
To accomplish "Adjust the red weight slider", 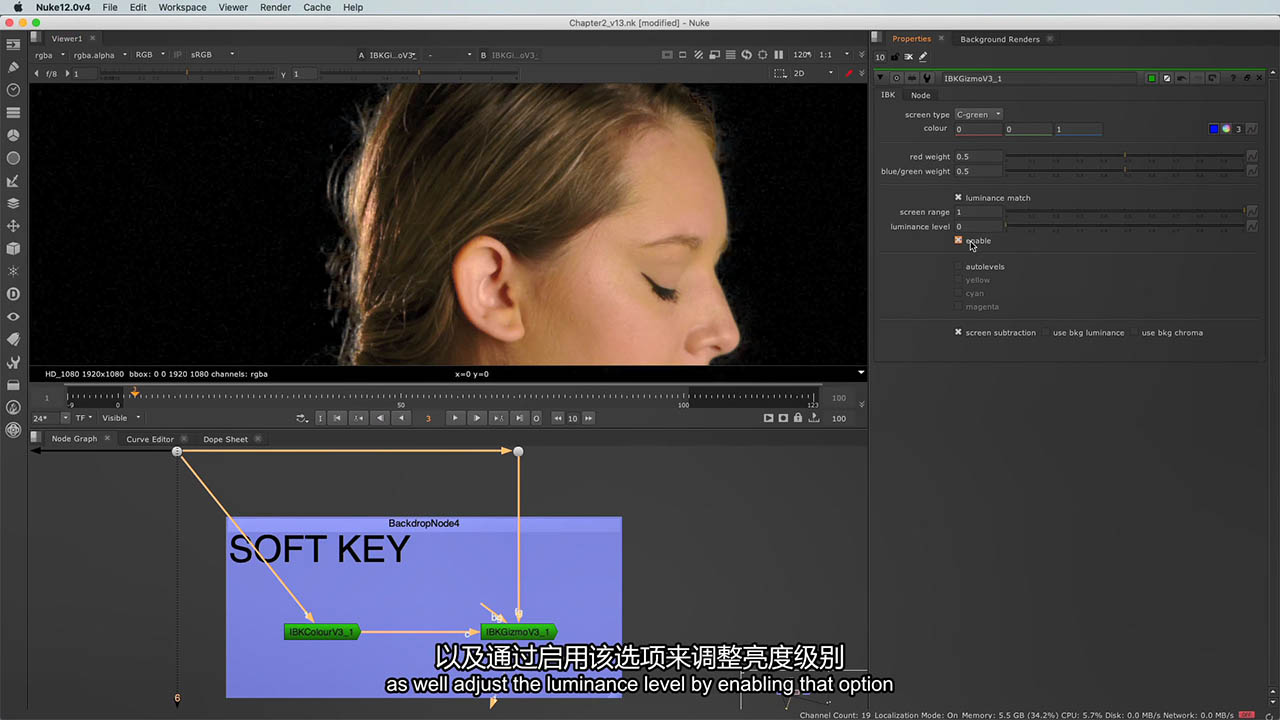I will 1125,157.
